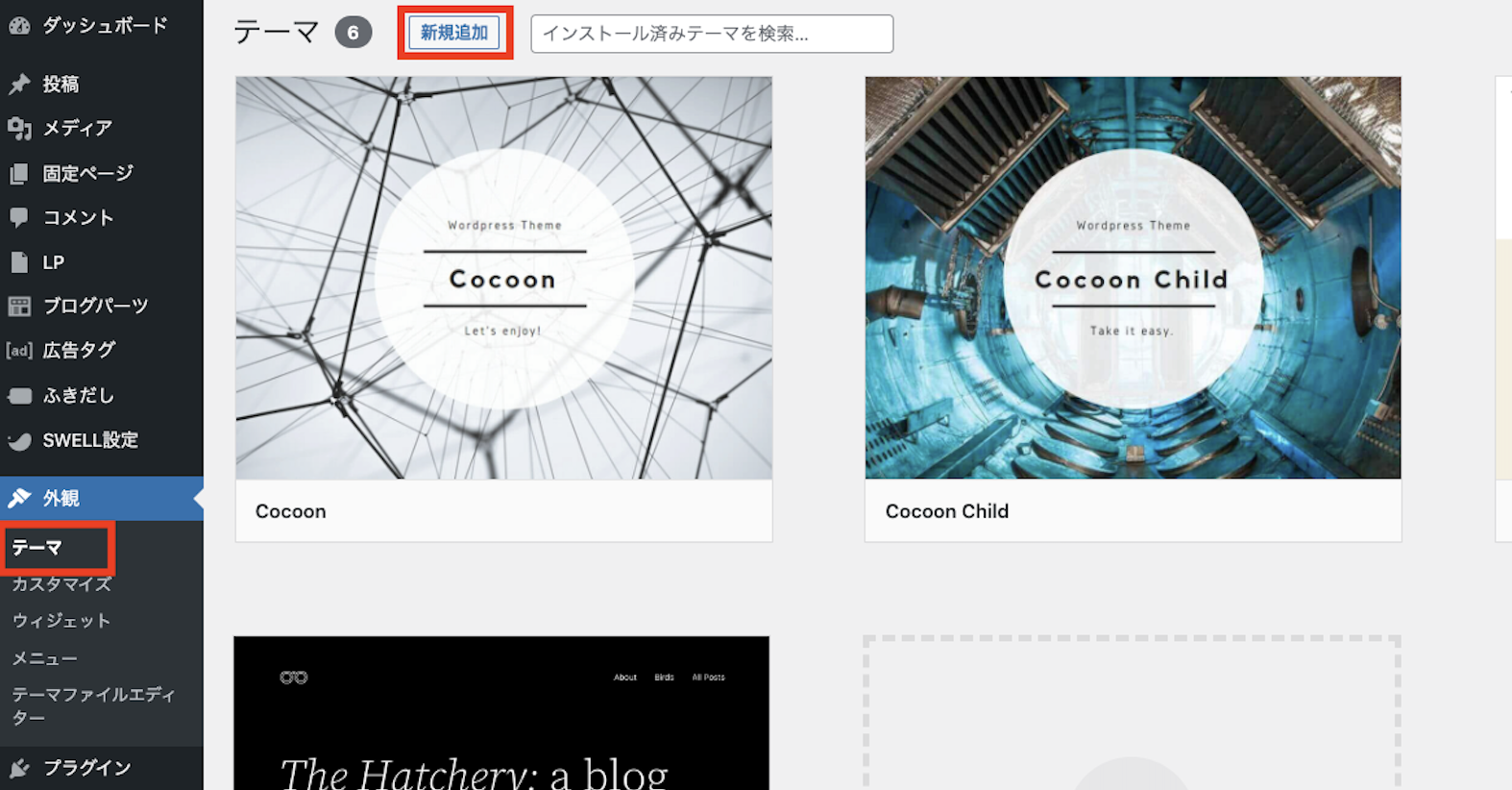Viewport: 1512px width, 790px height.
Task: Click the SWELL設定 swoosh icon
Action: [x=19, y=441]
